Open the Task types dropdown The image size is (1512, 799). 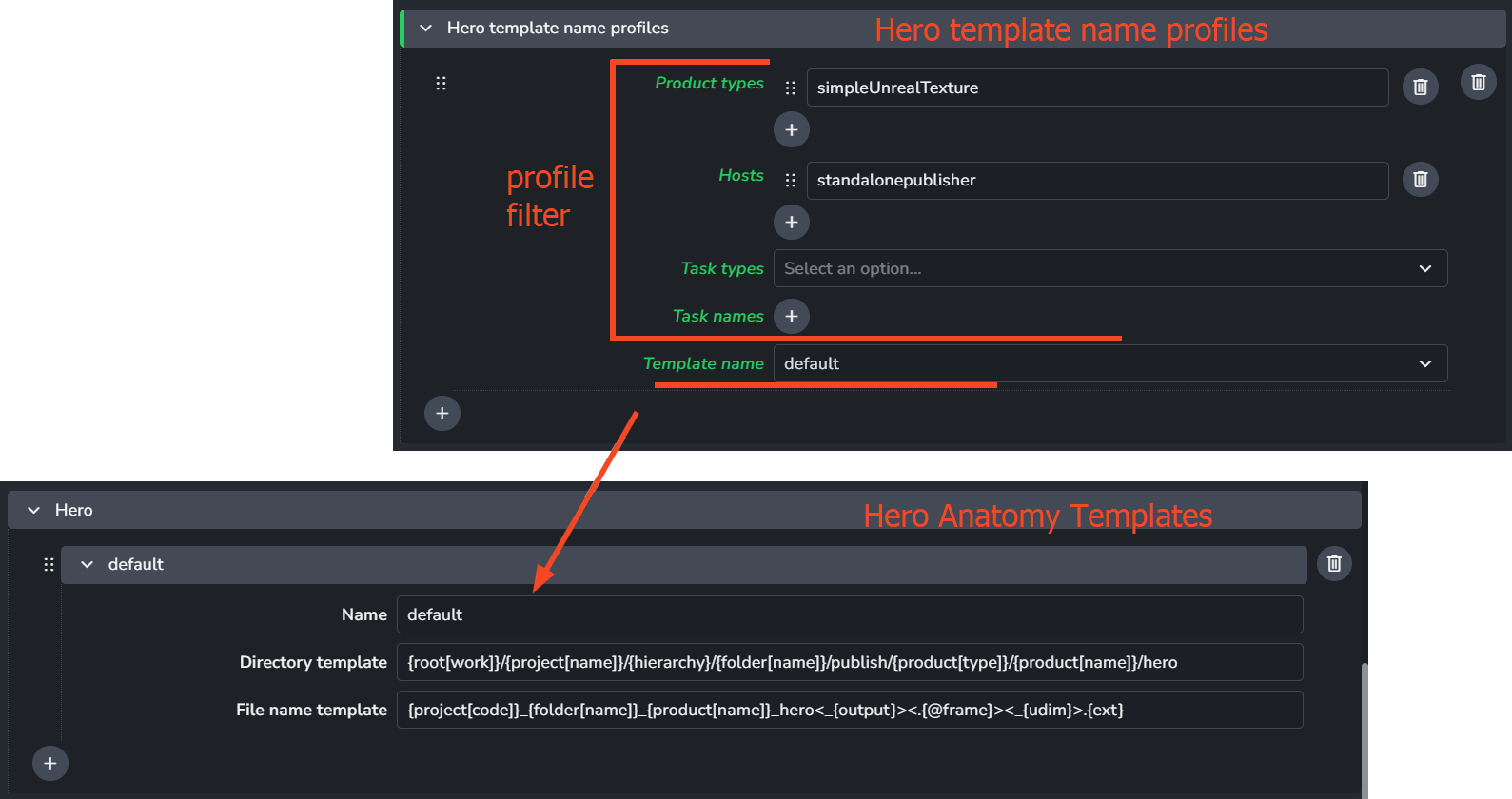[1109, 268]
